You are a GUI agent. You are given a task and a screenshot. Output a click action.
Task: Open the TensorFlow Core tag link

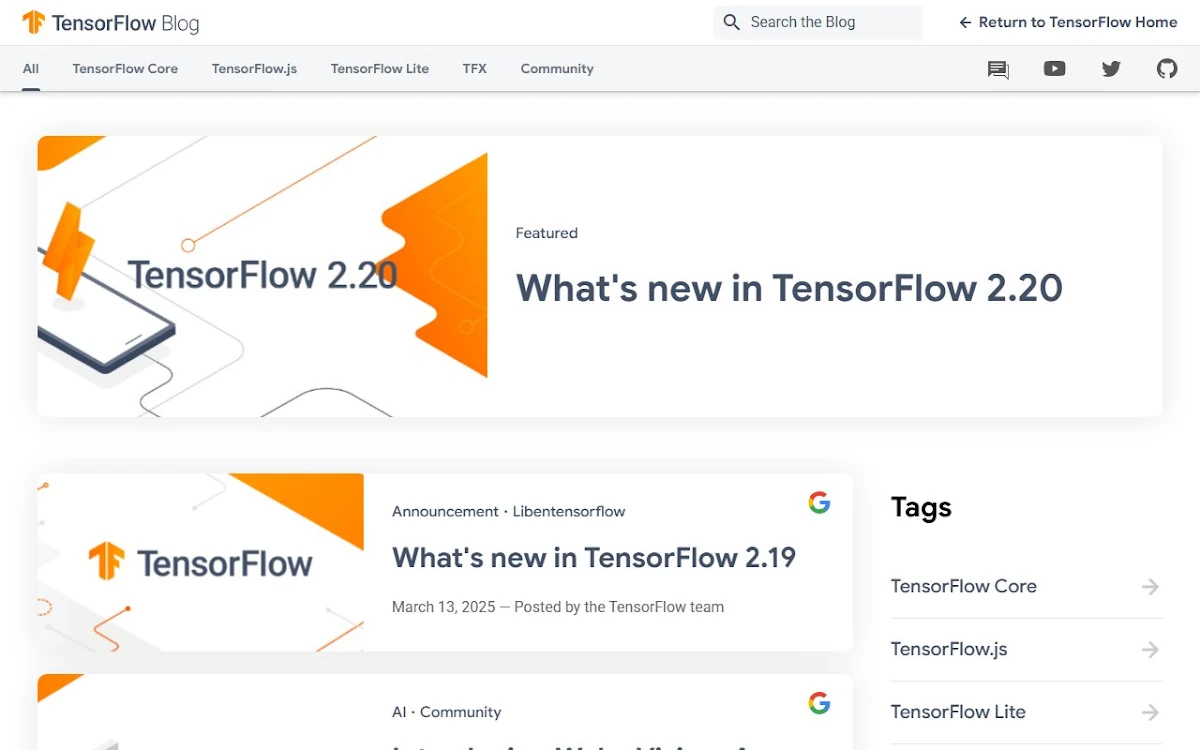(964, 586)
